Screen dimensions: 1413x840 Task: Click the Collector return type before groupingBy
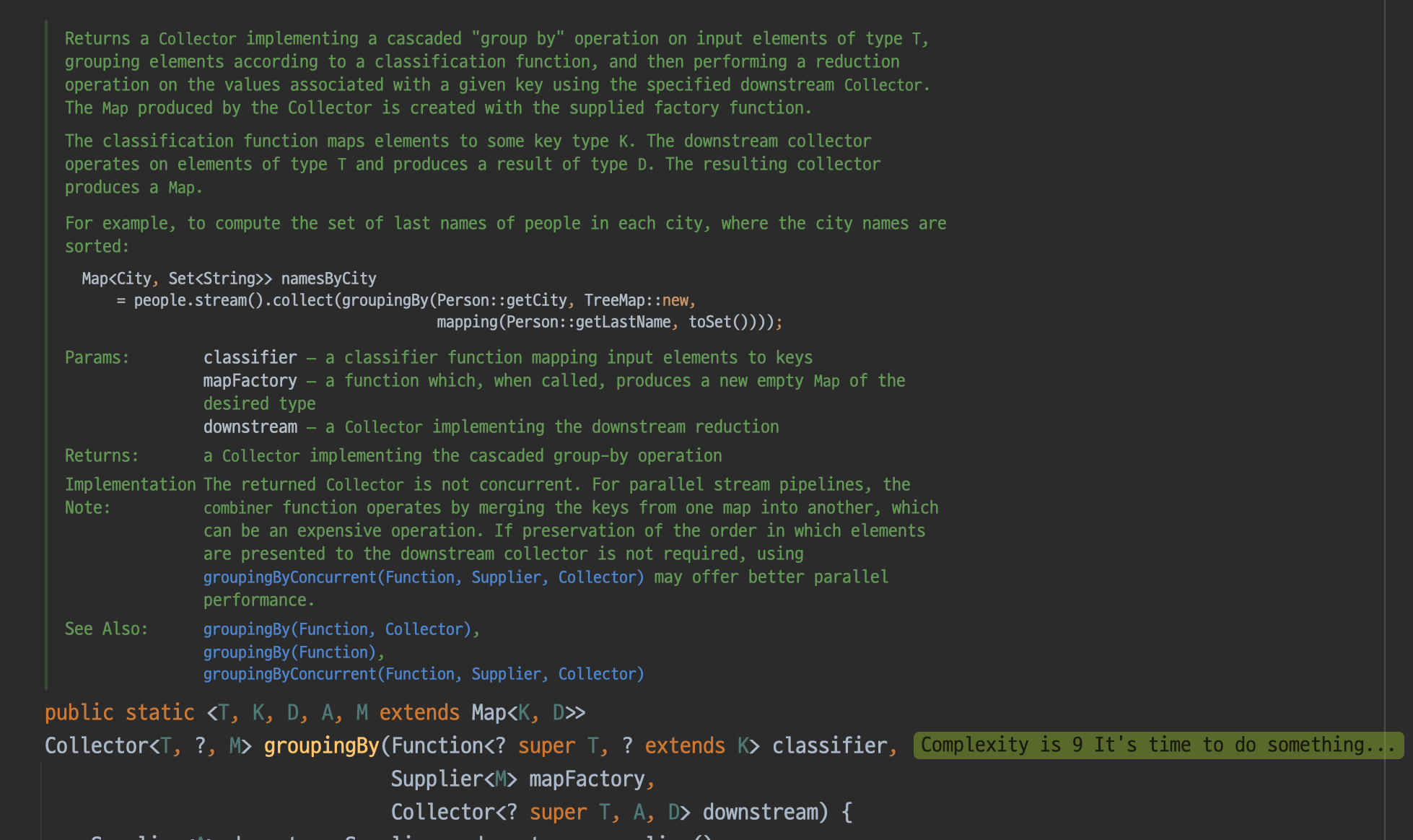[96, 745]
